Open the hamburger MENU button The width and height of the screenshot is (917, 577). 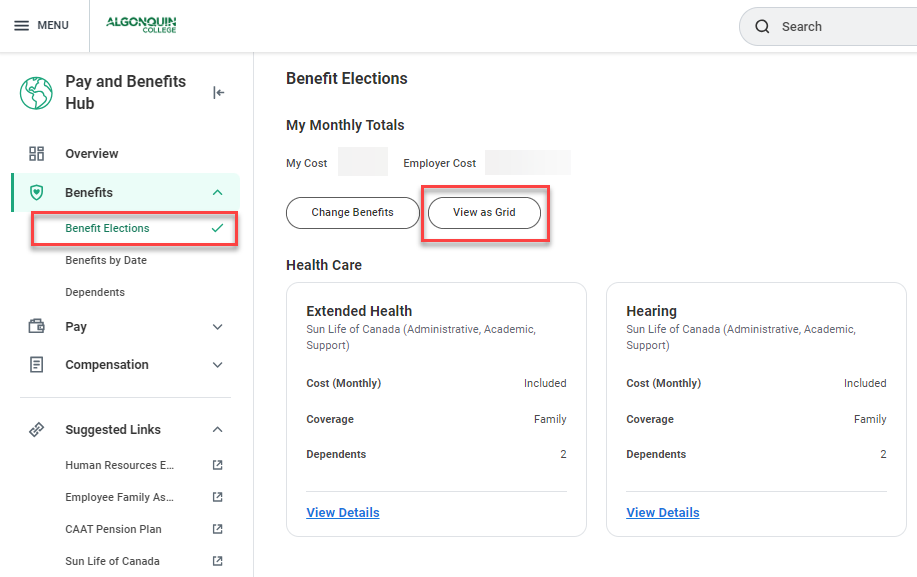tap(41, 26)
